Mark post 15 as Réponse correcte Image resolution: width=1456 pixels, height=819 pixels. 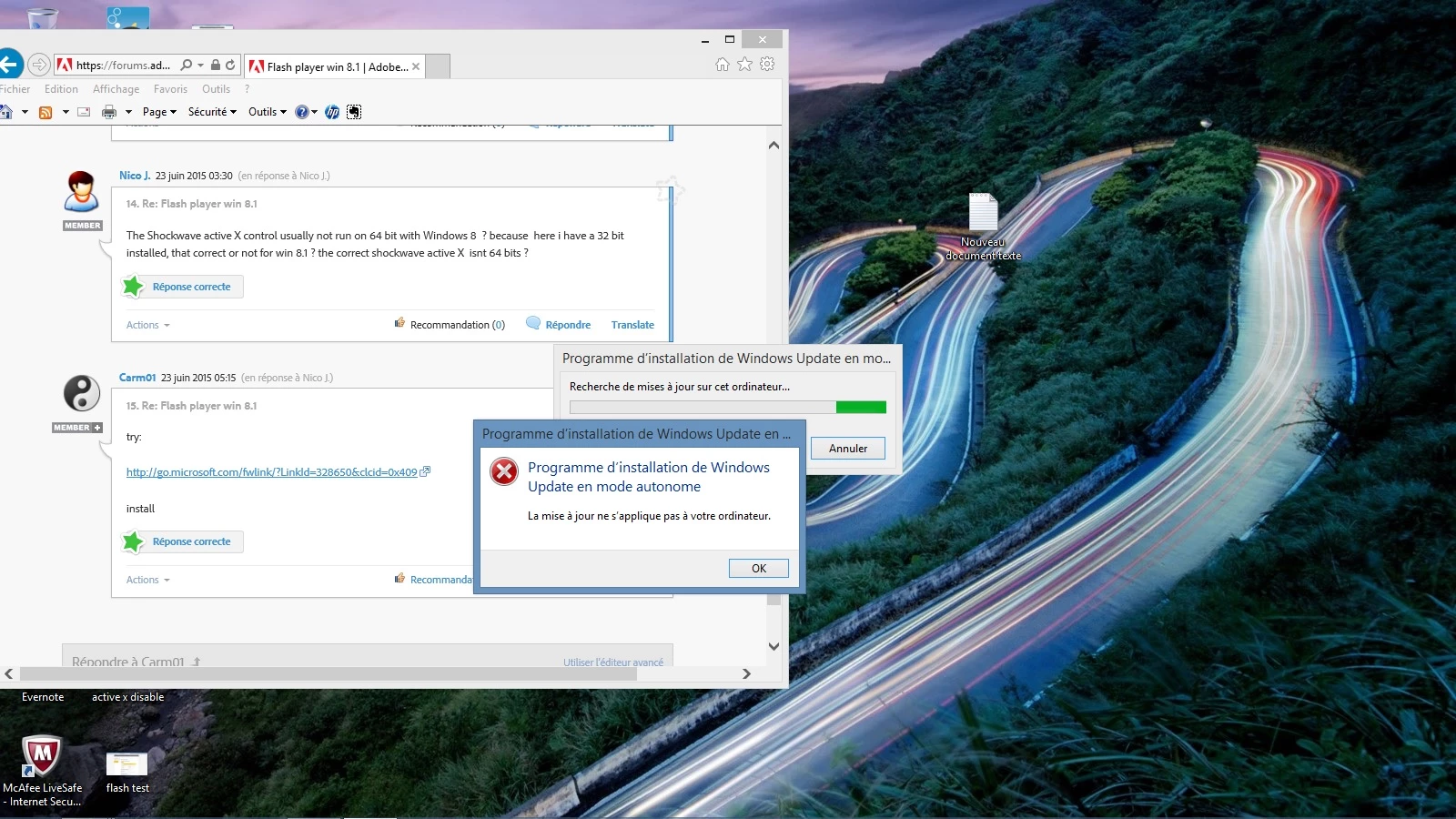(182, 541)
